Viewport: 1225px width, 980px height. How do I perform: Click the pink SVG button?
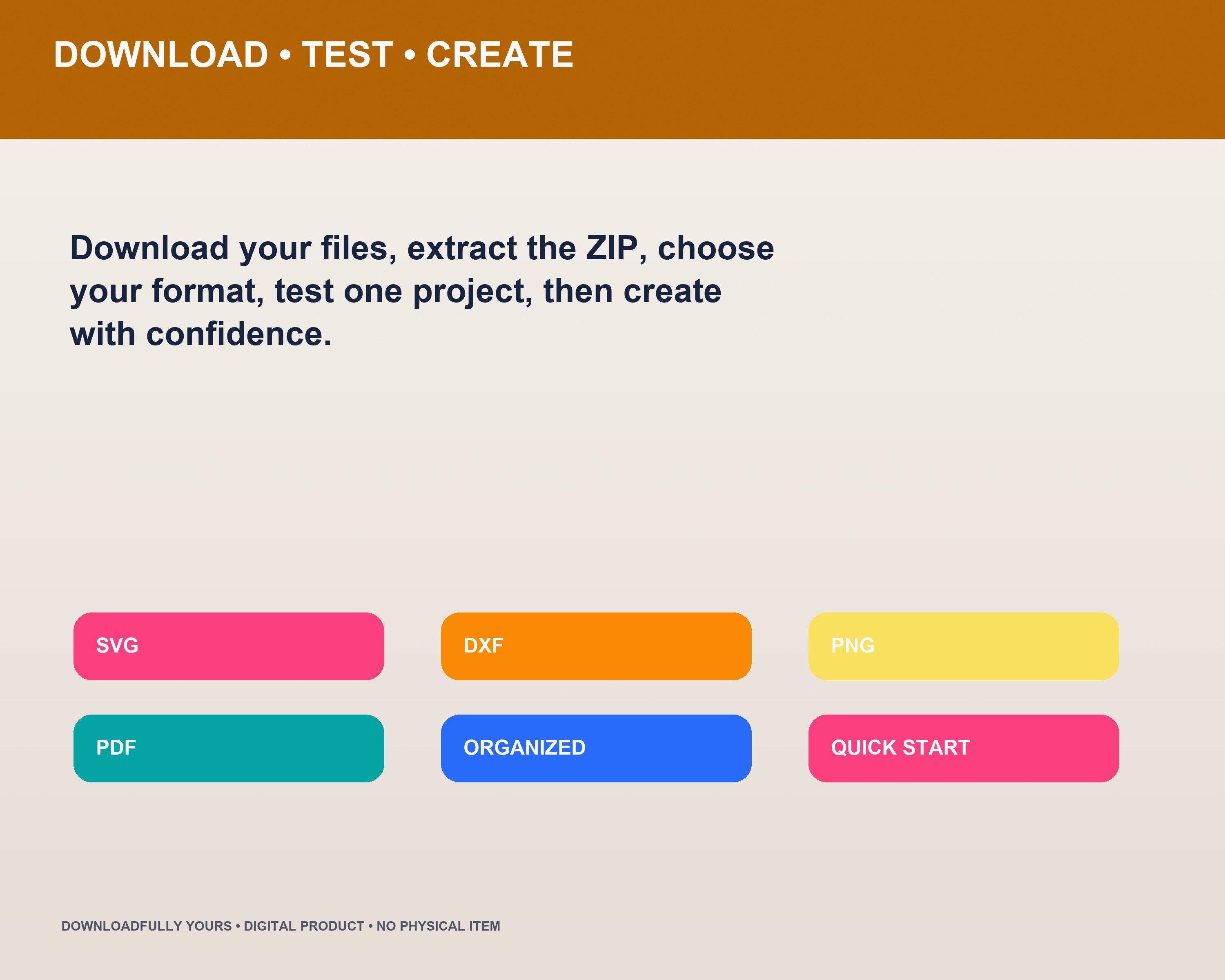[x=228, y=646]
